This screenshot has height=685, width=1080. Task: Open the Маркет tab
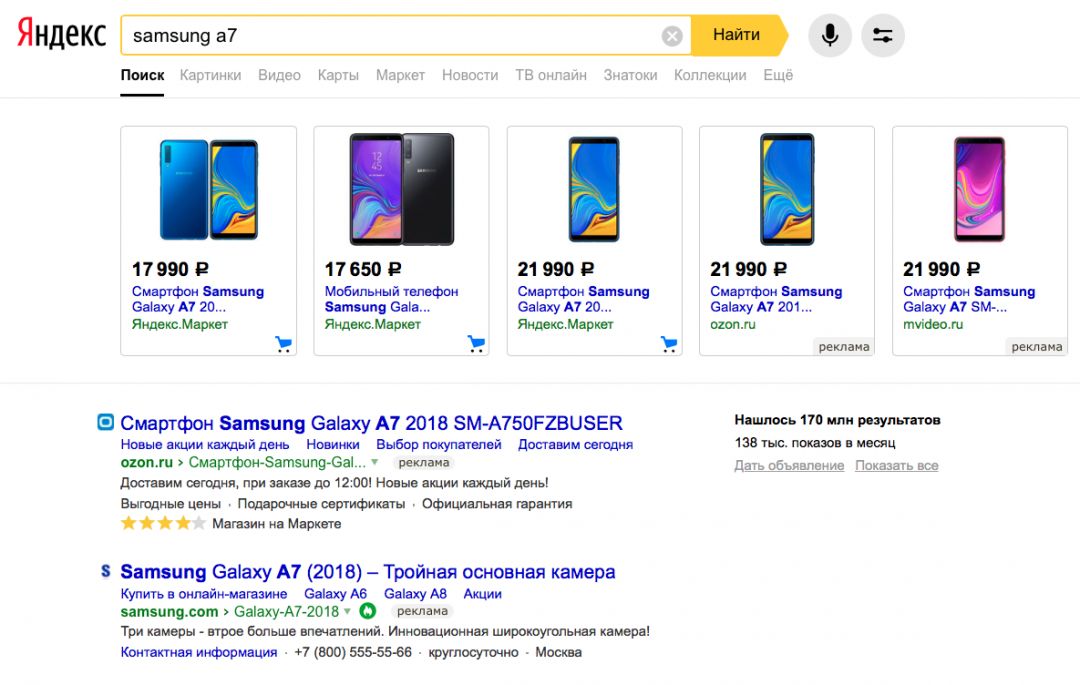pyautogui.click(x=400, y=75)
